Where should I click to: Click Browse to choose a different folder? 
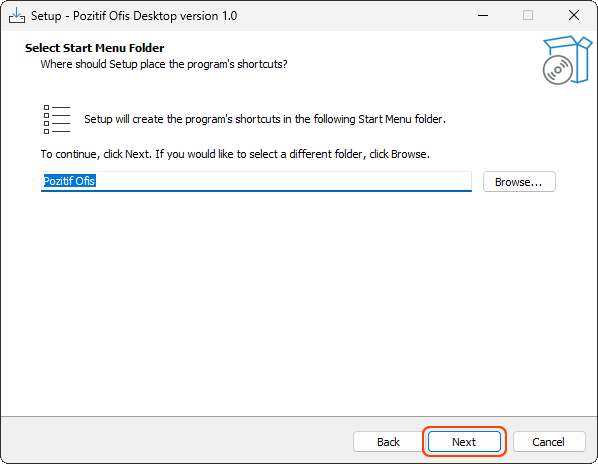click(519, 182)
